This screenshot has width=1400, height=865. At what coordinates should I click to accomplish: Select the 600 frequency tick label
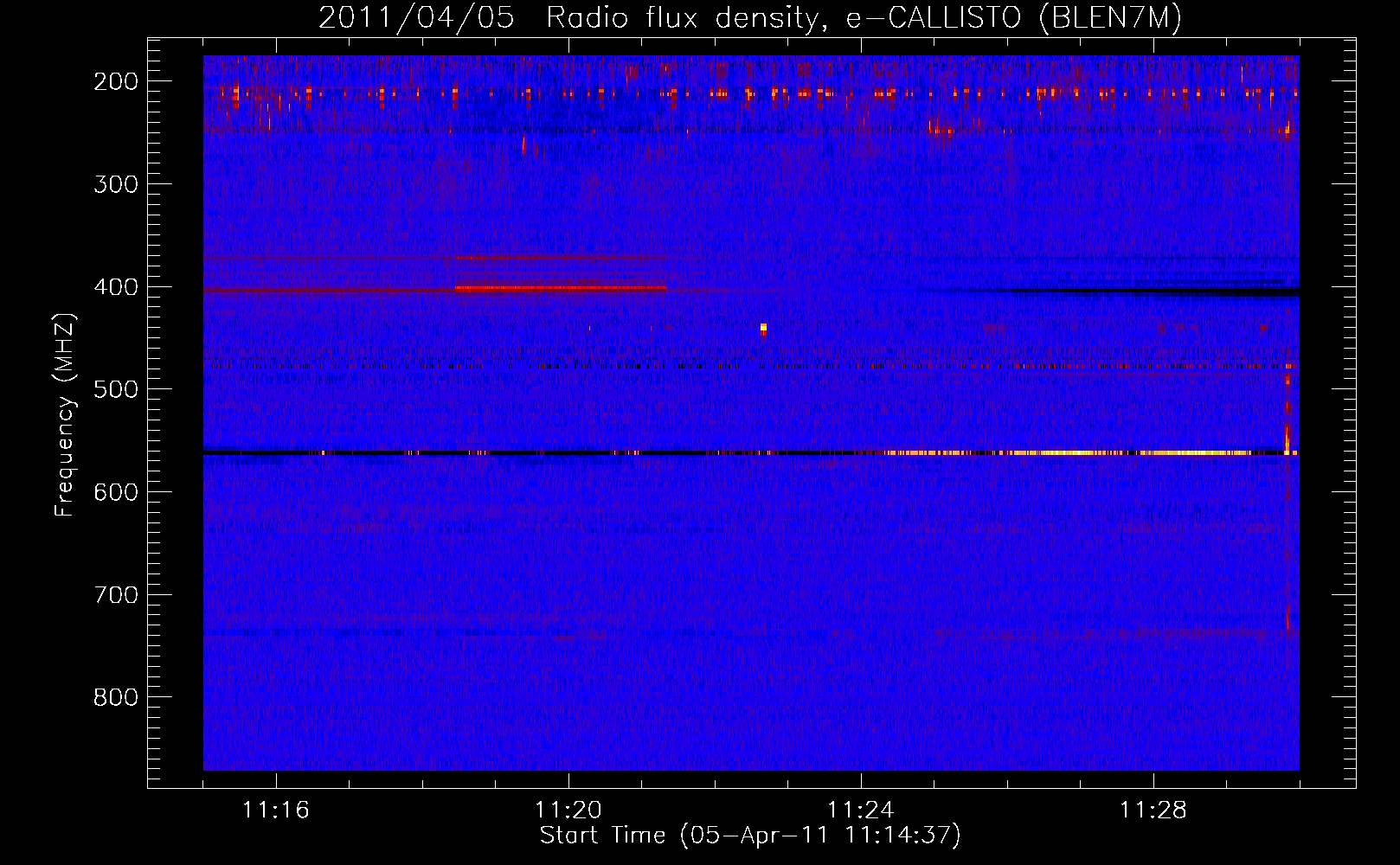coord(116,492)
